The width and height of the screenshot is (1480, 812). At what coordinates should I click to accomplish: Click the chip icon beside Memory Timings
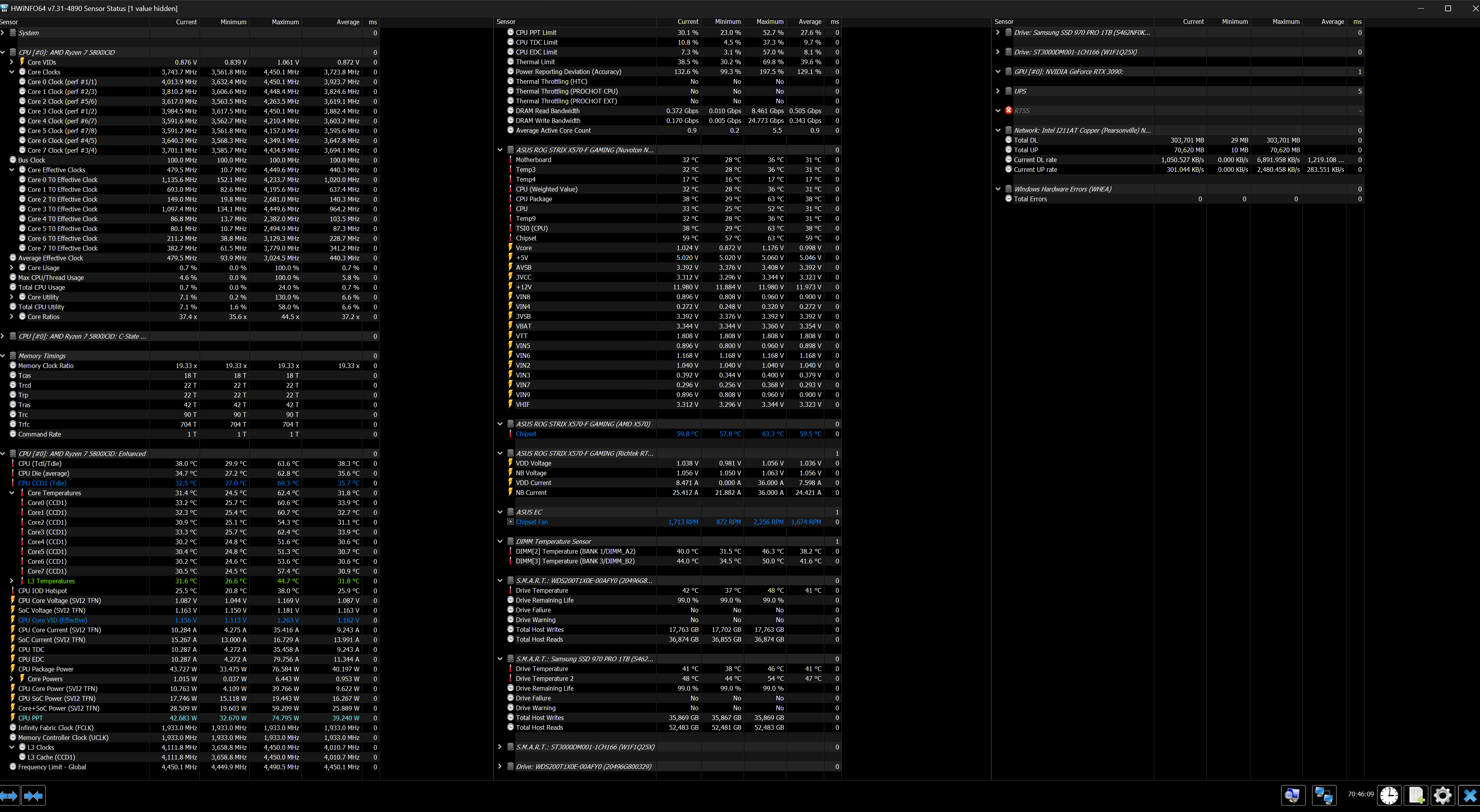13,356
